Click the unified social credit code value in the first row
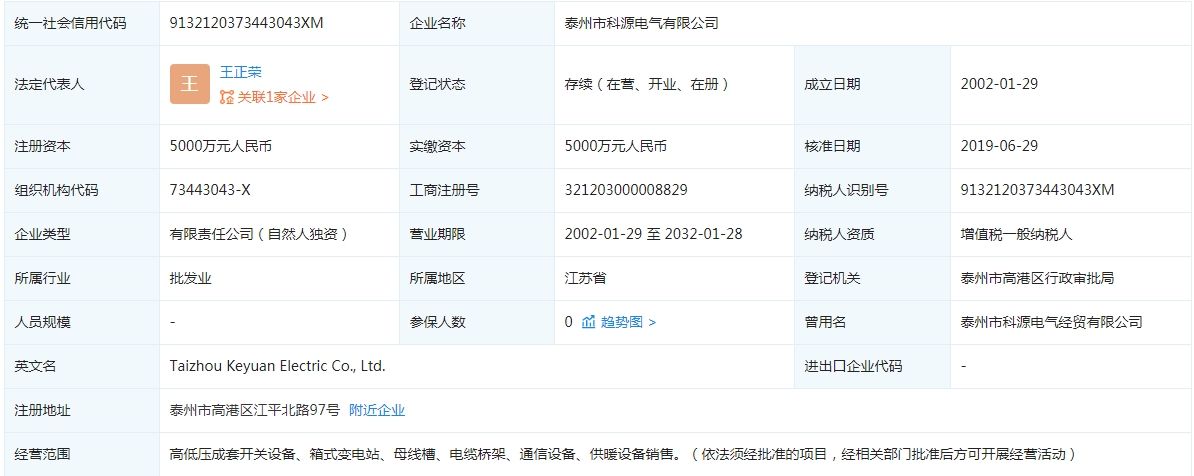 [247, 22]
